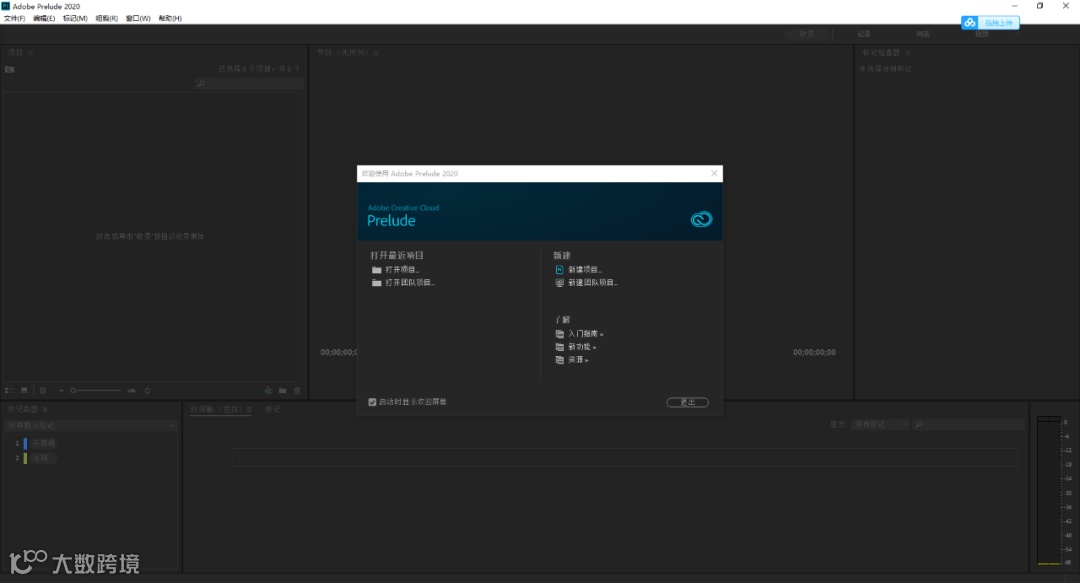Click the folder icon beside 打开团队项目
This screenshot has height=583, width=1080.
[376, 283]
